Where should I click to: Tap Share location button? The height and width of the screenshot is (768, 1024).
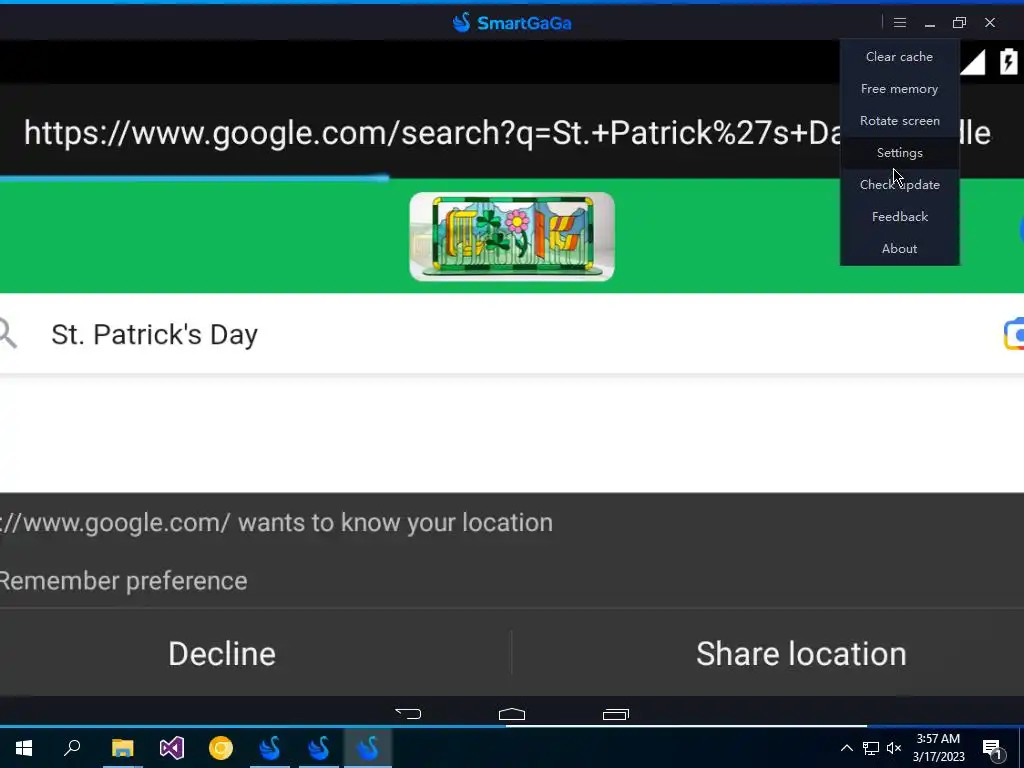point(801,654)
